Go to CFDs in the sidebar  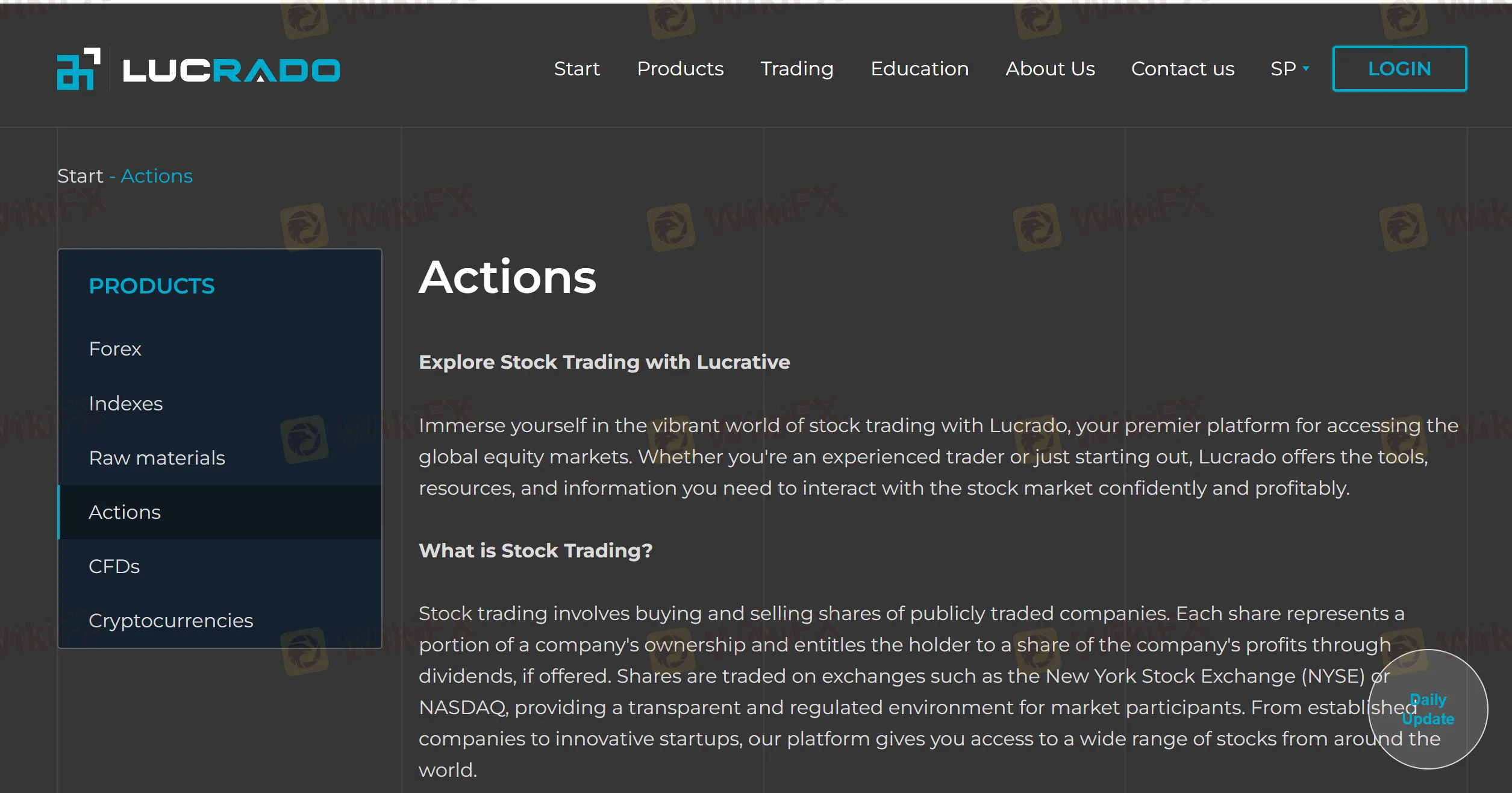point(114,566)
